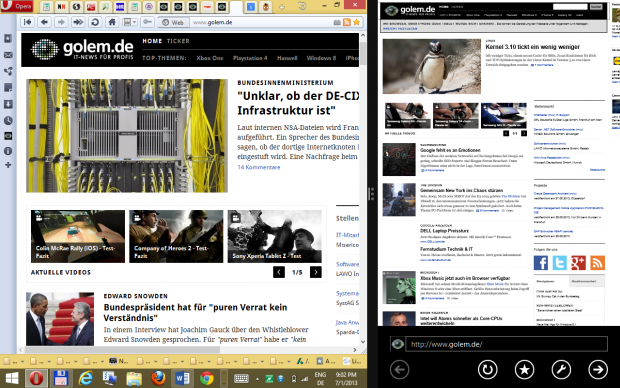Image resolution: width=620 pixels, height=388 pixels.
Task: Add a new tab with the plus button
Action: coord(282,7)
